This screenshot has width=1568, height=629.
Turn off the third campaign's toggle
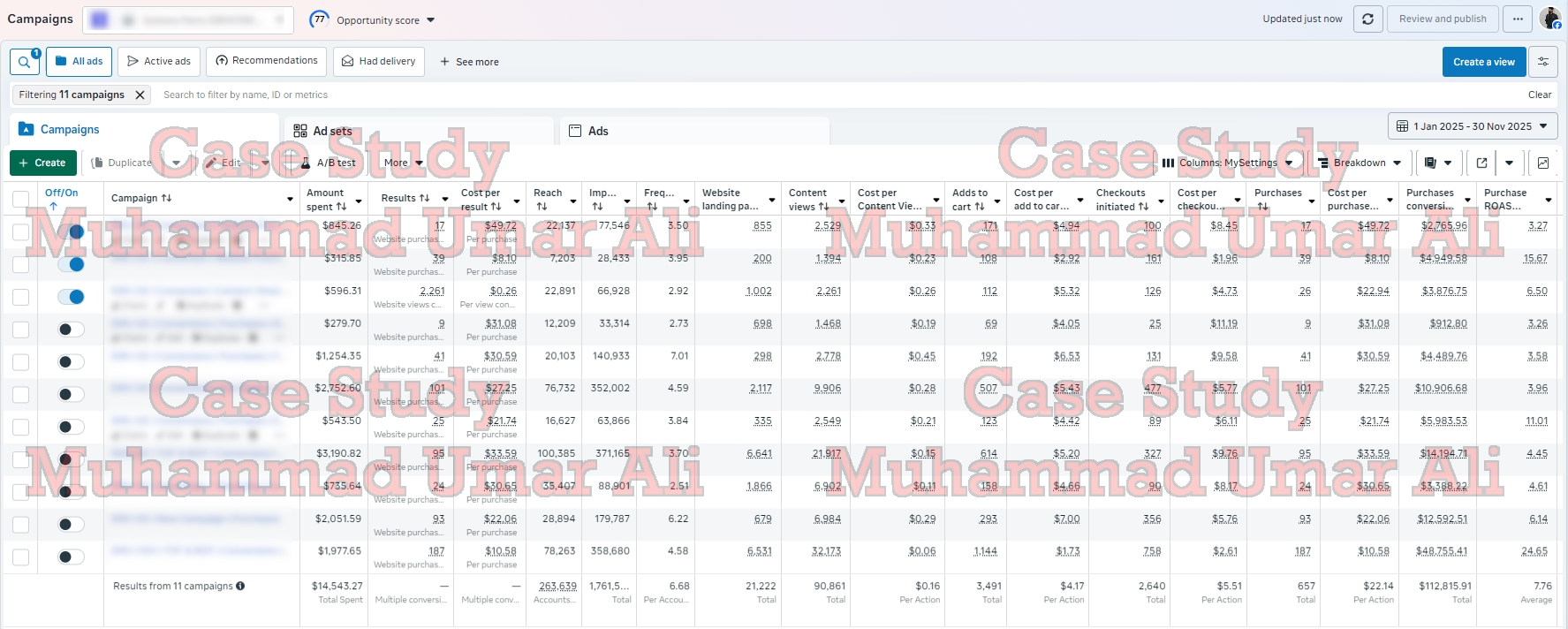tap(71, 297)
